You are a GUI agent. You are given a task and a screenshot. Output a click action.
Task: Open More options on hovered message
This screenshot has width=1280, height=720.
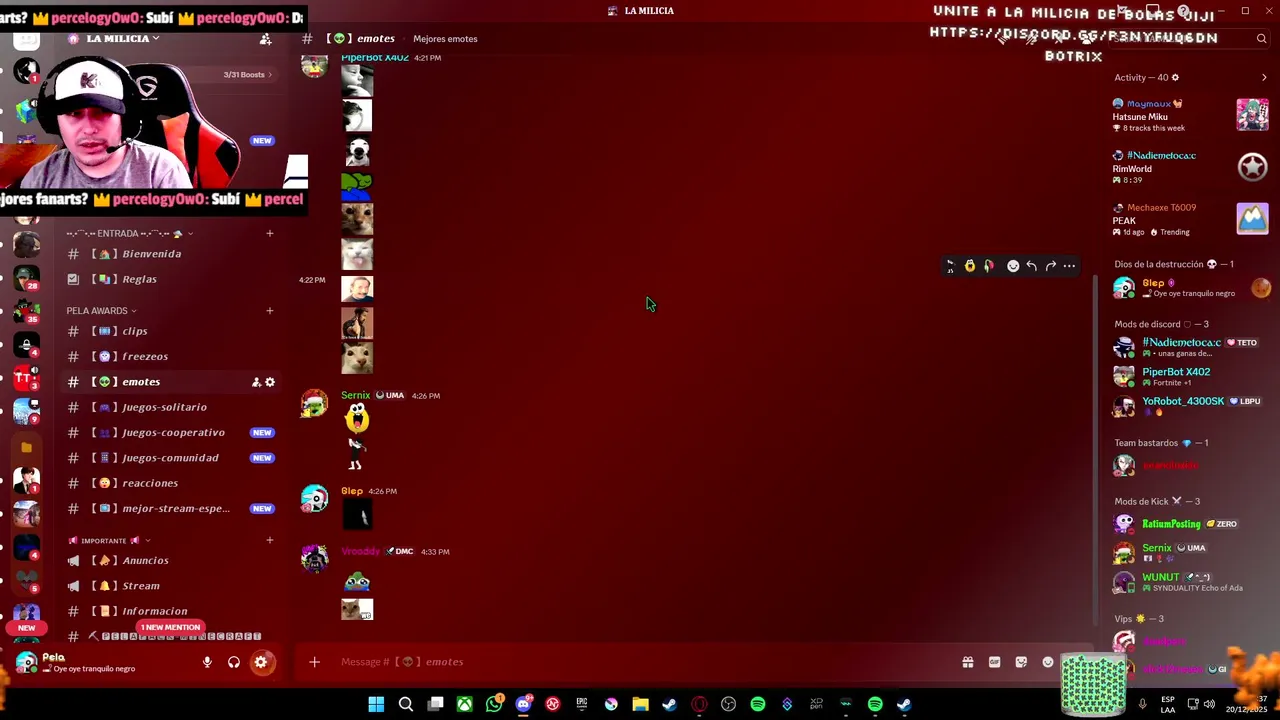click(x=1069, y=266)
